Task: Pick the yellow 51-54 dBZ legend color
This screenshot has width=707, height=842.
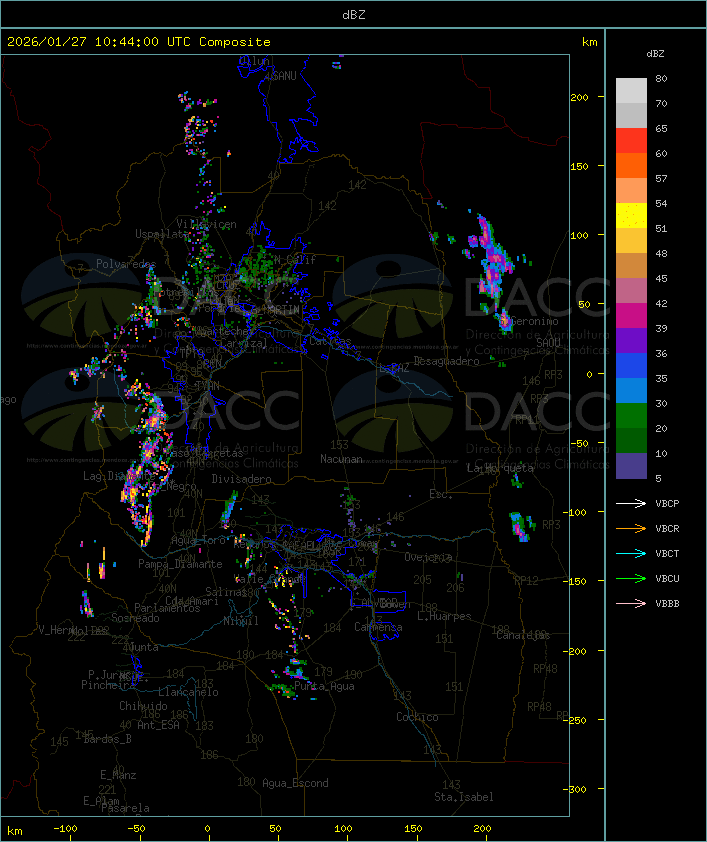Action: tap(631, 216)
